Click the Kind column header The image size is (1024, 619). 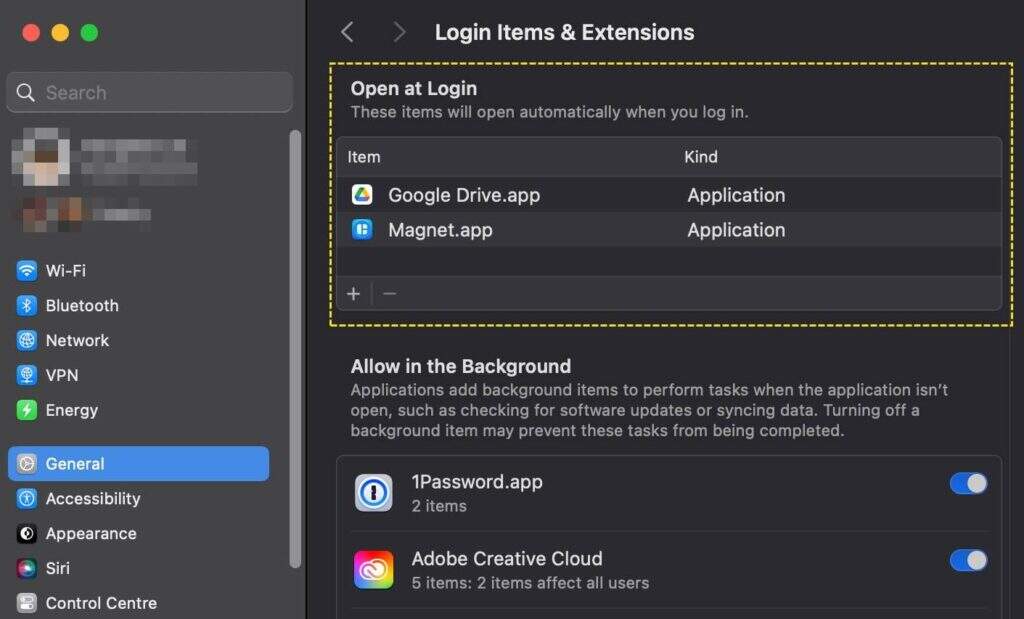click(701, 157)
